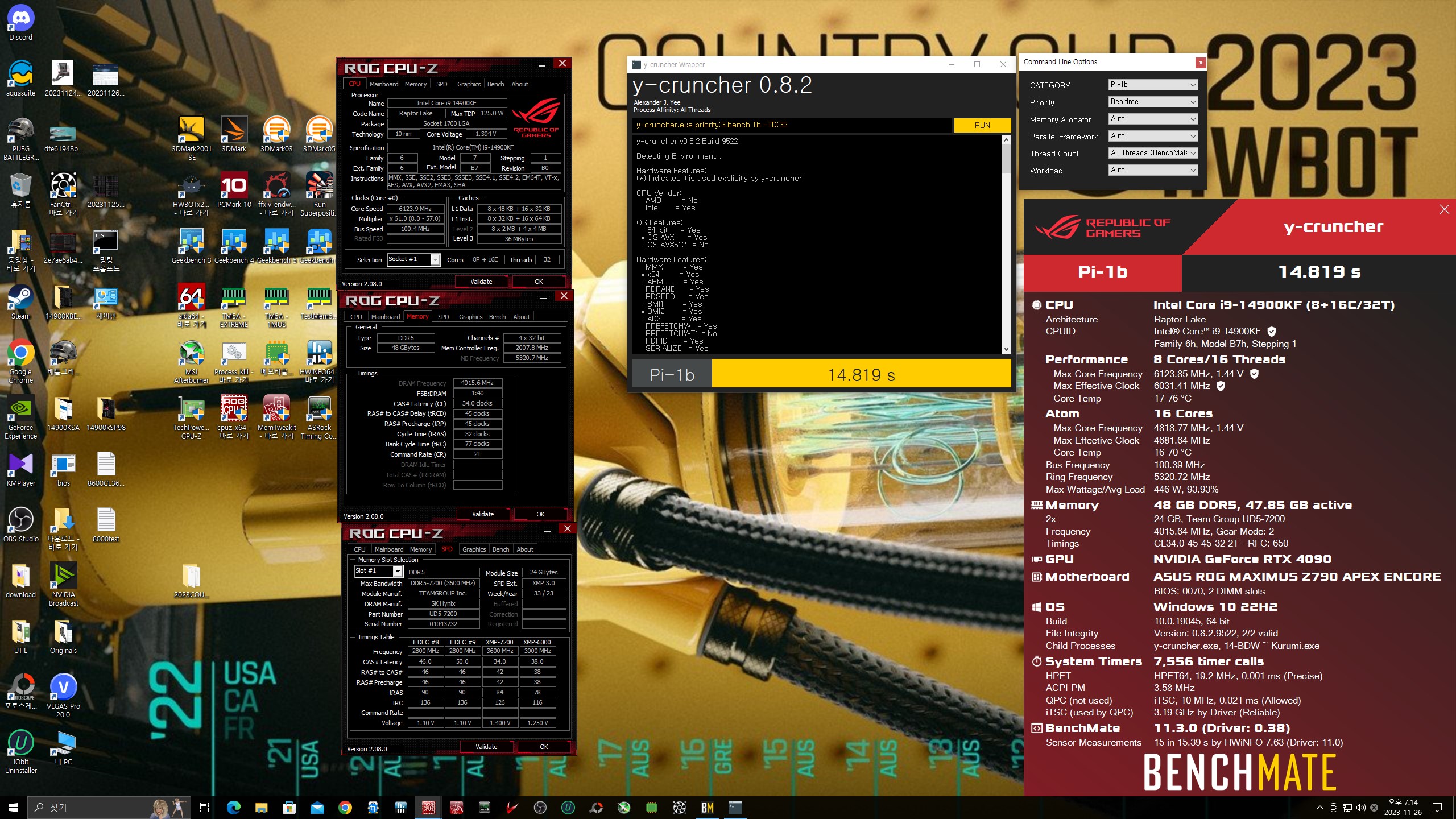Image resolution: width=1456 pixels, height=819 pixels.
Task: Click OK in SPD CPU-Z window
Action: 544,747
